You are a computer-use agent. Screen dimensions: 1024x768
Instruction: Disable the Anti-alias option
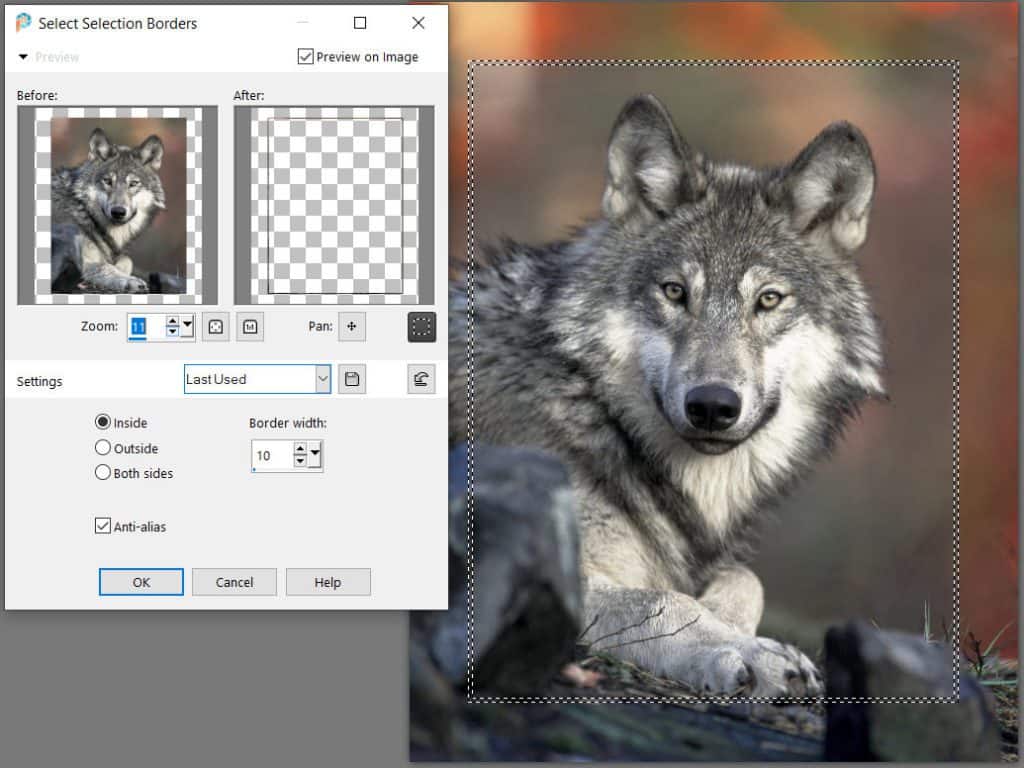[x=102, y=526]
